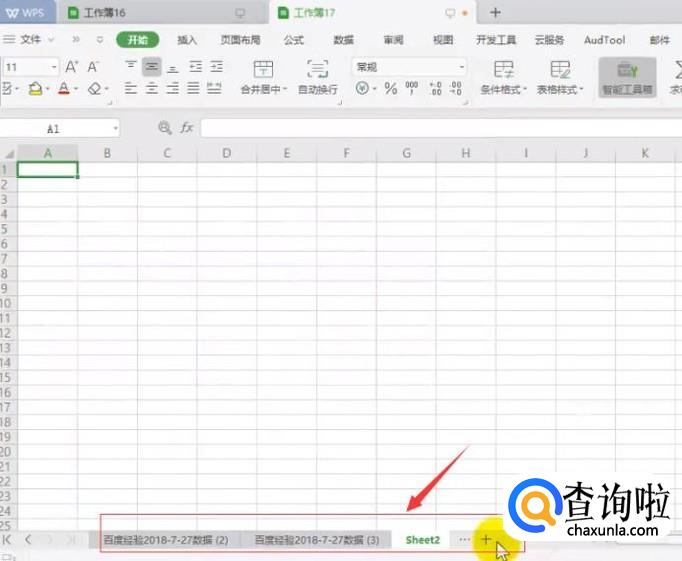Open the 视图 view tab

(x=443, y=40)
